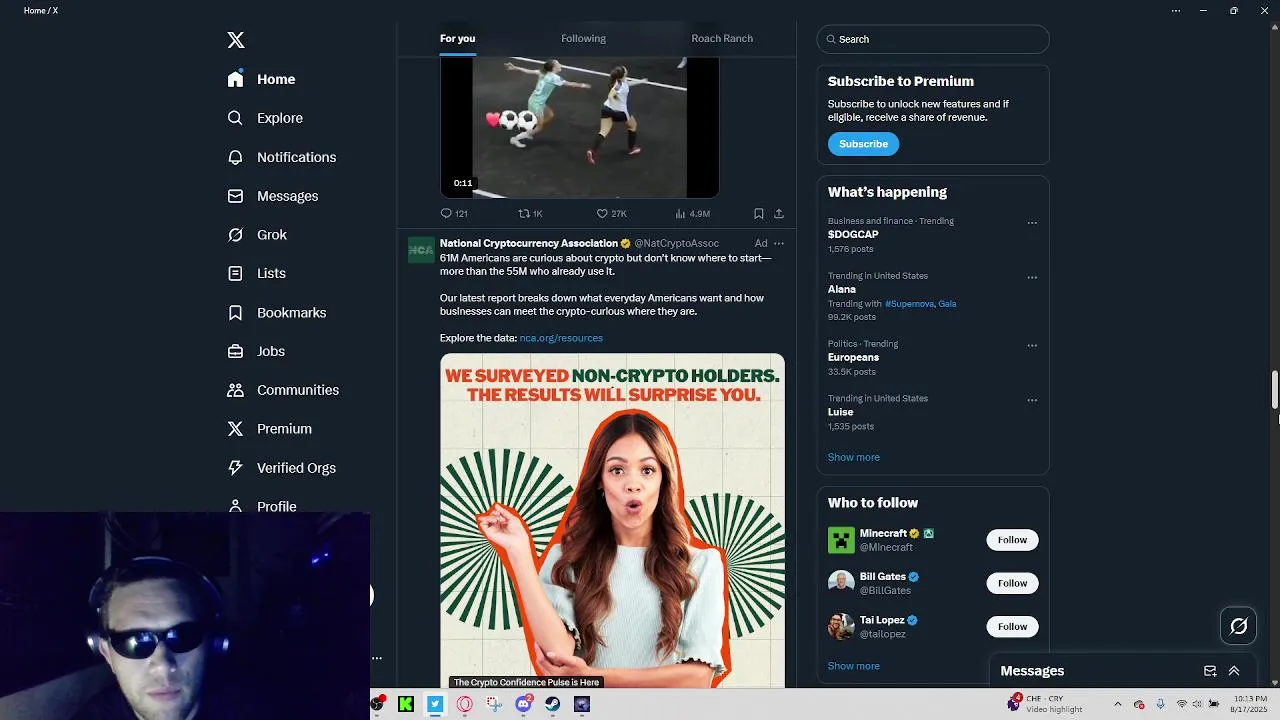Open the Europeans trending topic

click(x=853, y=357)
